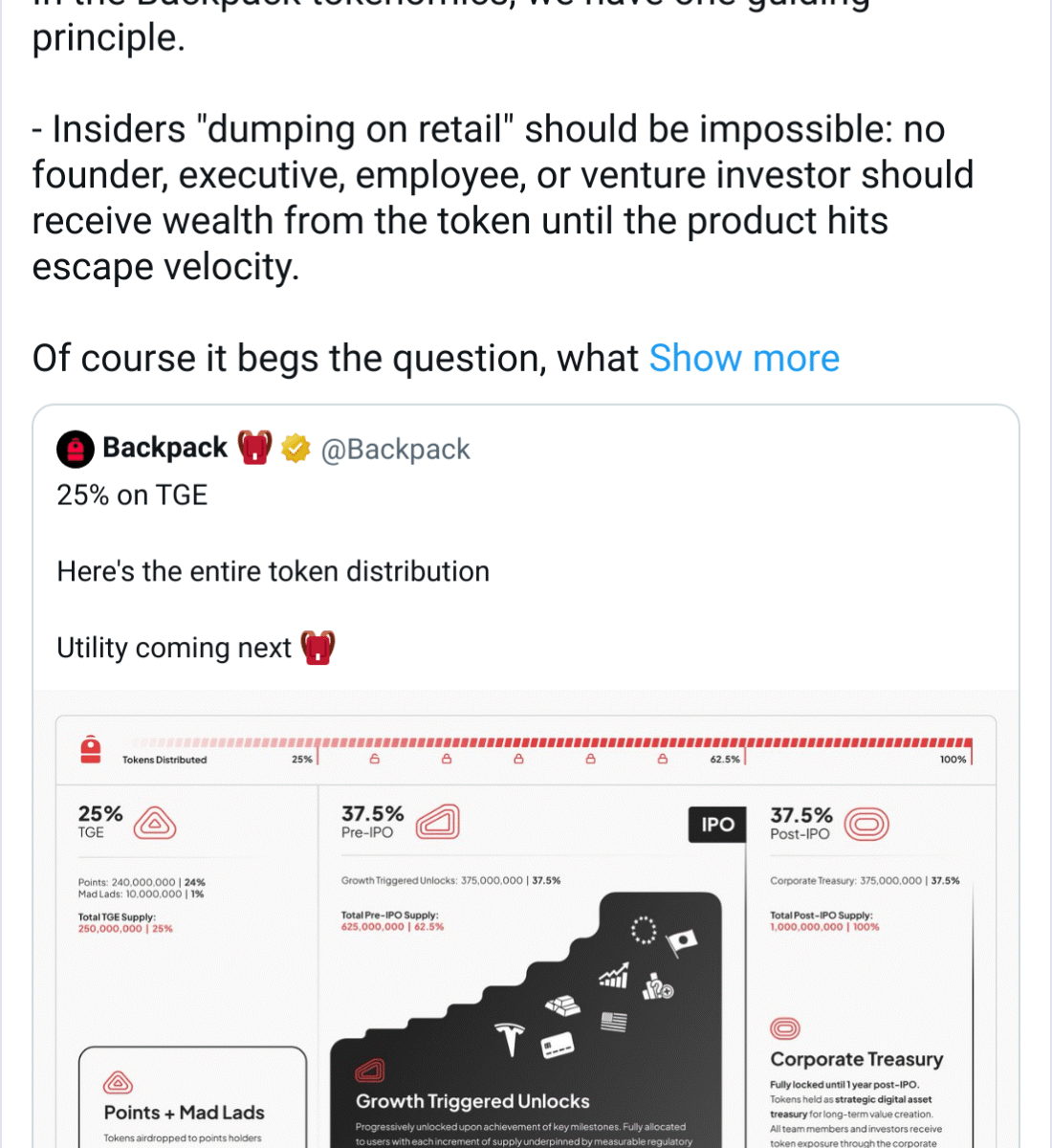
Task: Click the gold verified badge next to Backpack
Action: click(x=296, y=448)
